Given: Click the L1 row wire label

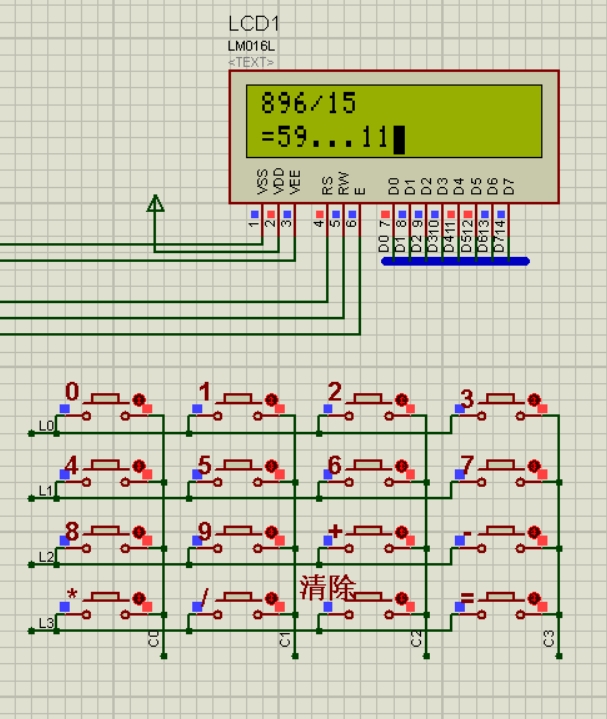Looking at the screenshot, I should 45,491.
